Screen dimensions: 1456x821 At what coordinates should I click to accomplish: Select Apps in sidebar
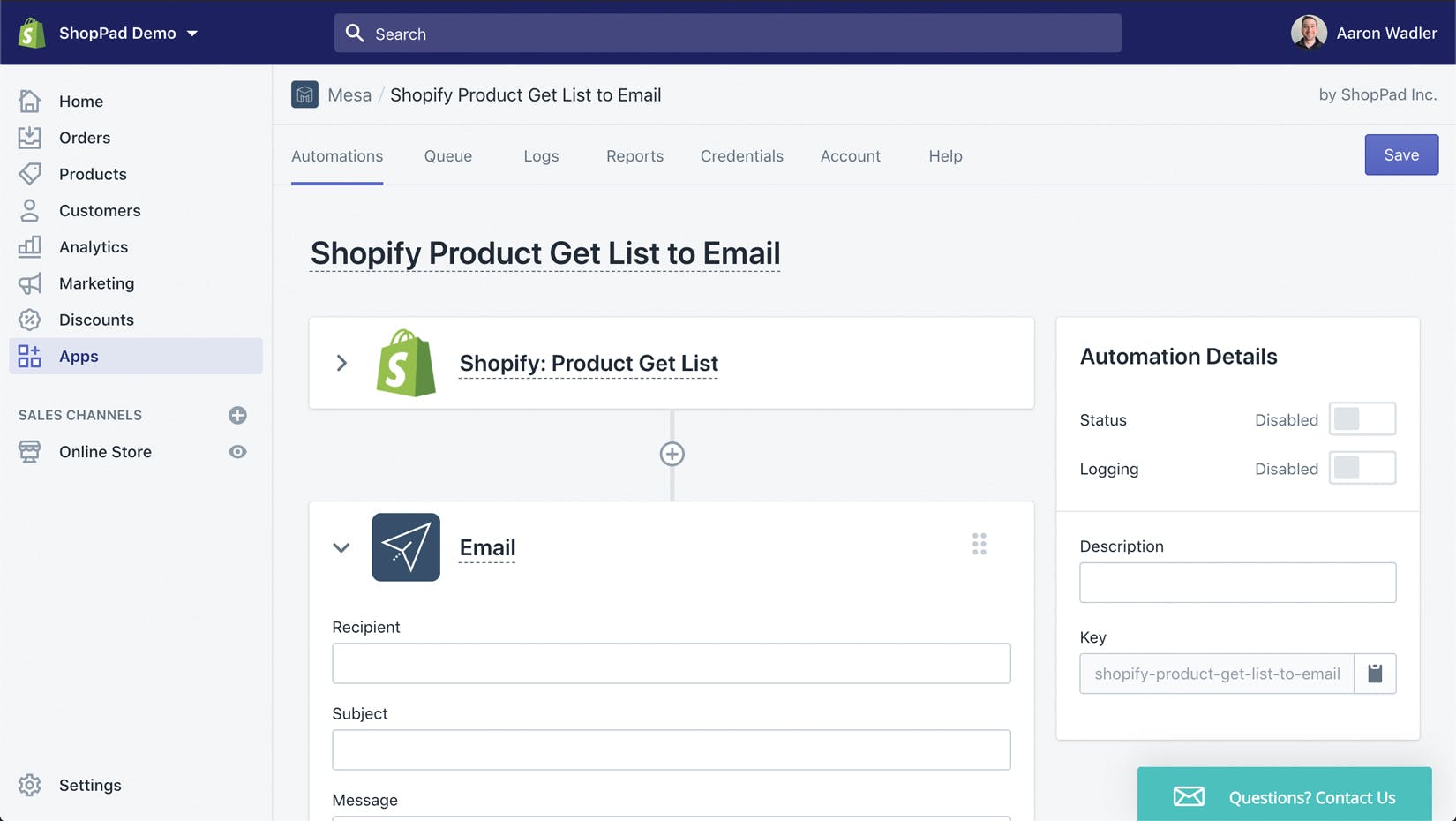pos(136,356)
